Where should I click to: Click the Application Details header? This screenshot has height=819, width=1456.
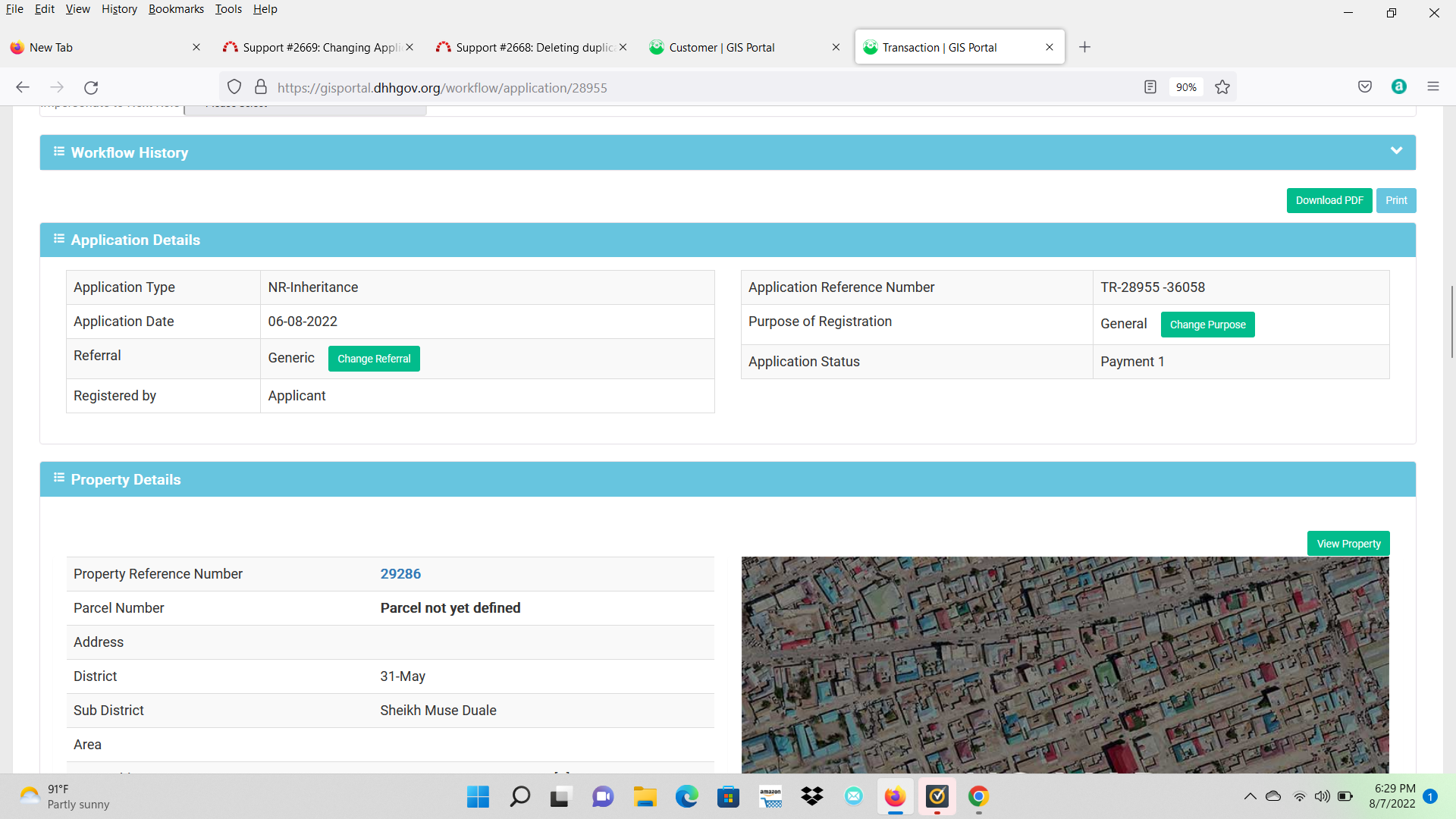728,240
